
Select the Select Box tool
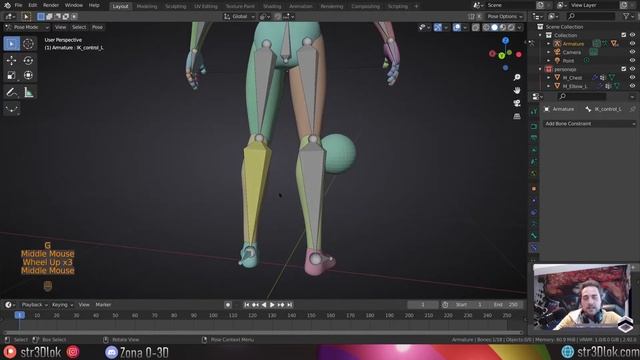(11, 44)
